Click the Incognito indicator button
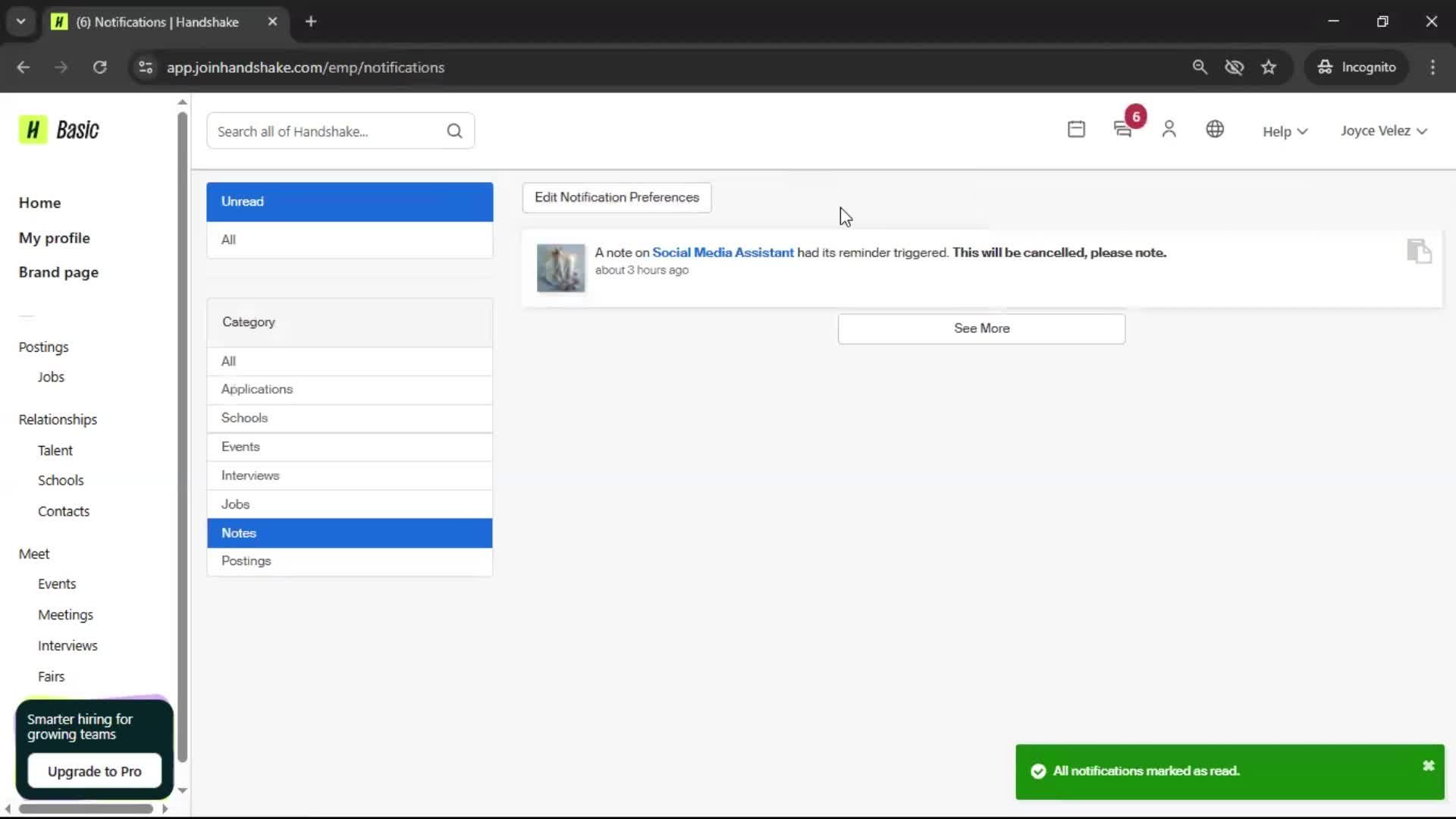The height and width of the screenshot is (819, 1456). (1357, 67)
